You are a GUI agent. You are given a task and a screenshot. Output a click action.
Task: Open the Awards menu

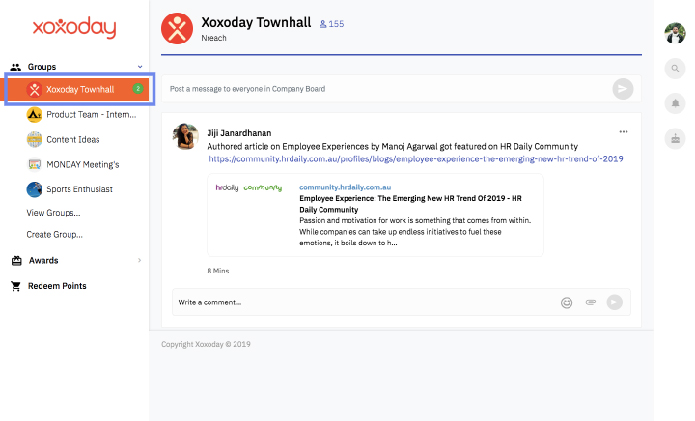coord(43,261)
